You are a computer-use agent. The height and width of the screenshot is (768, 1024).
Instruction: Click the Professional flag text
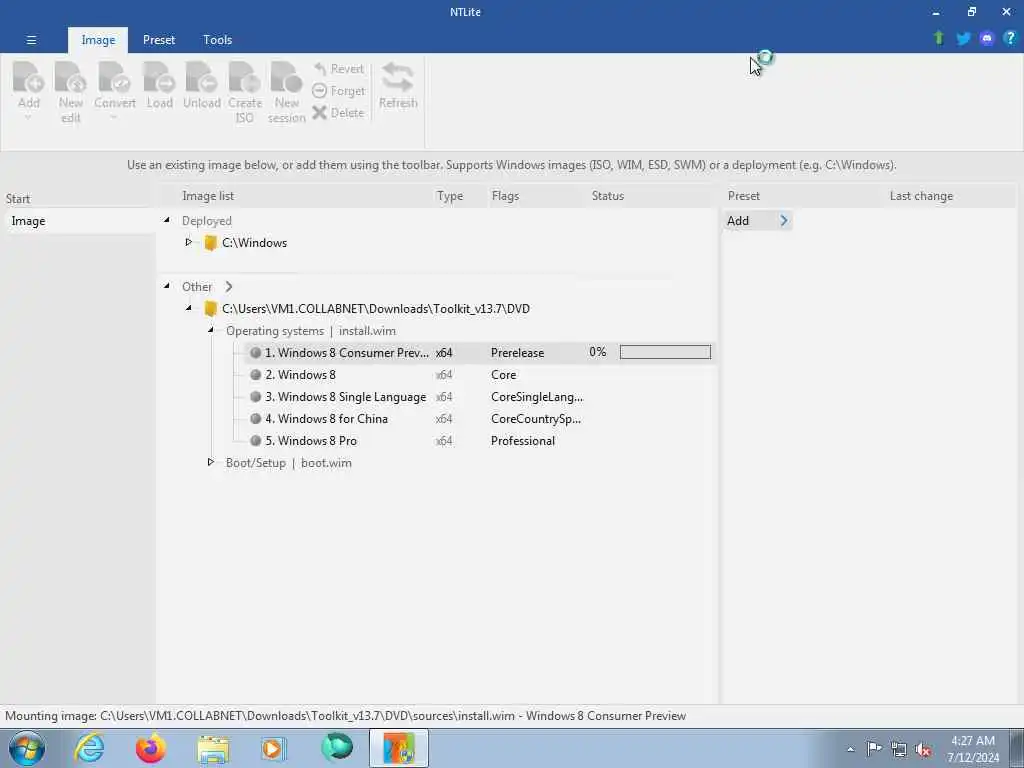[522, 441]
